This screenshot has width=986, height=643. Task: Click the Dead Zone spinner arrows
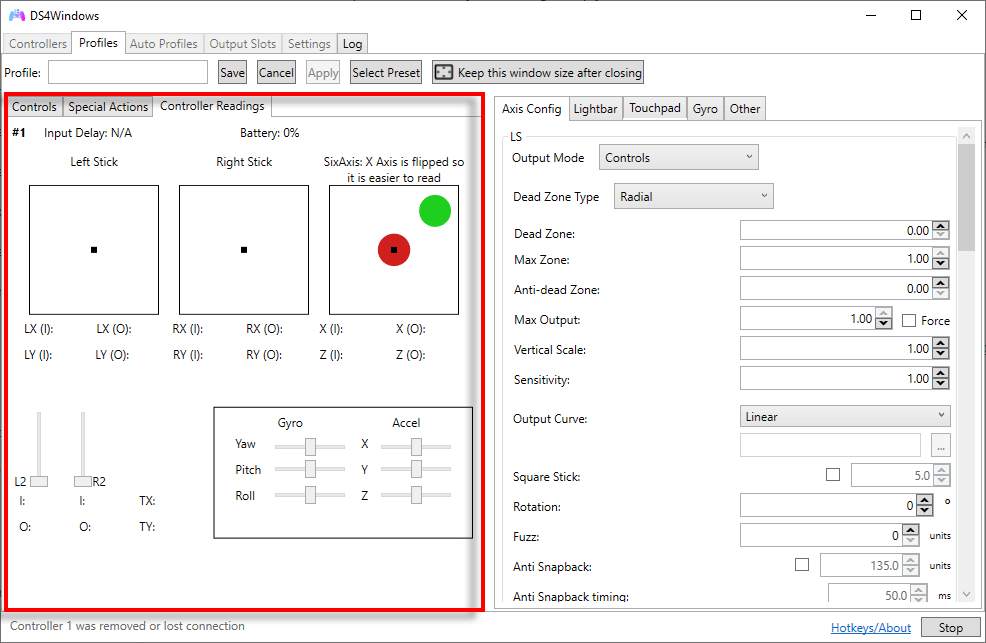click(x=940, y=231)
